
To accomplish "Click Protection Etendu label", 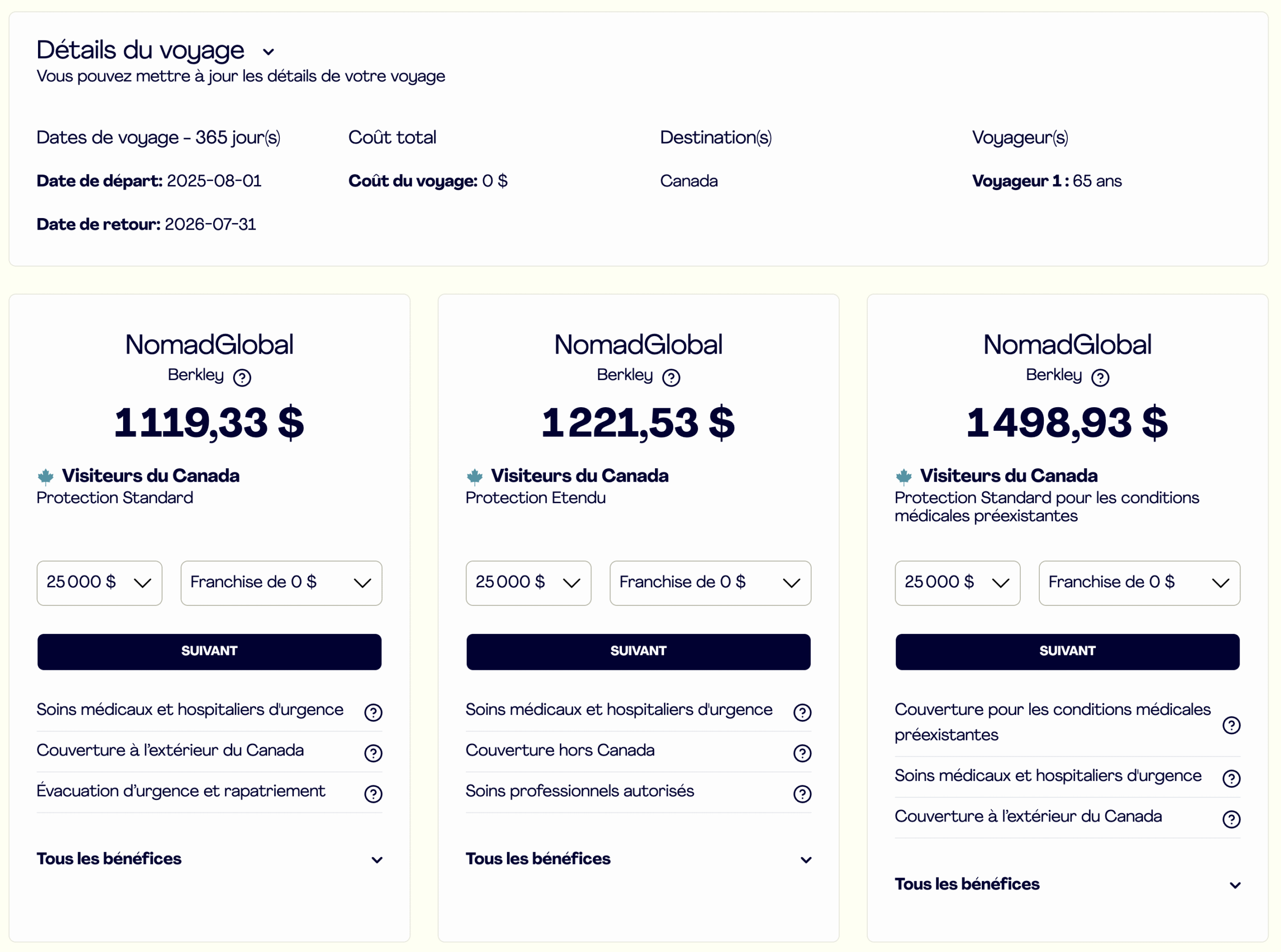I will tap(535, 498).
